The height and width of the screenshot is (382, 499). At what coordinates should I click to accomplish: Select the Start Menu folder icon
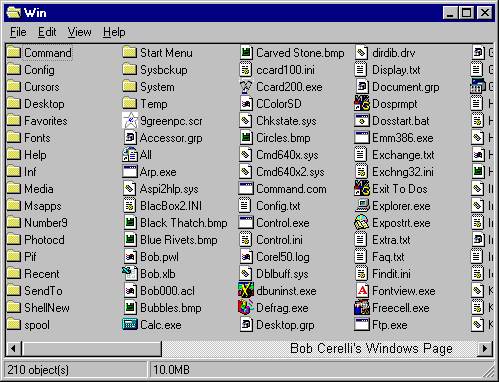[130, 52]
